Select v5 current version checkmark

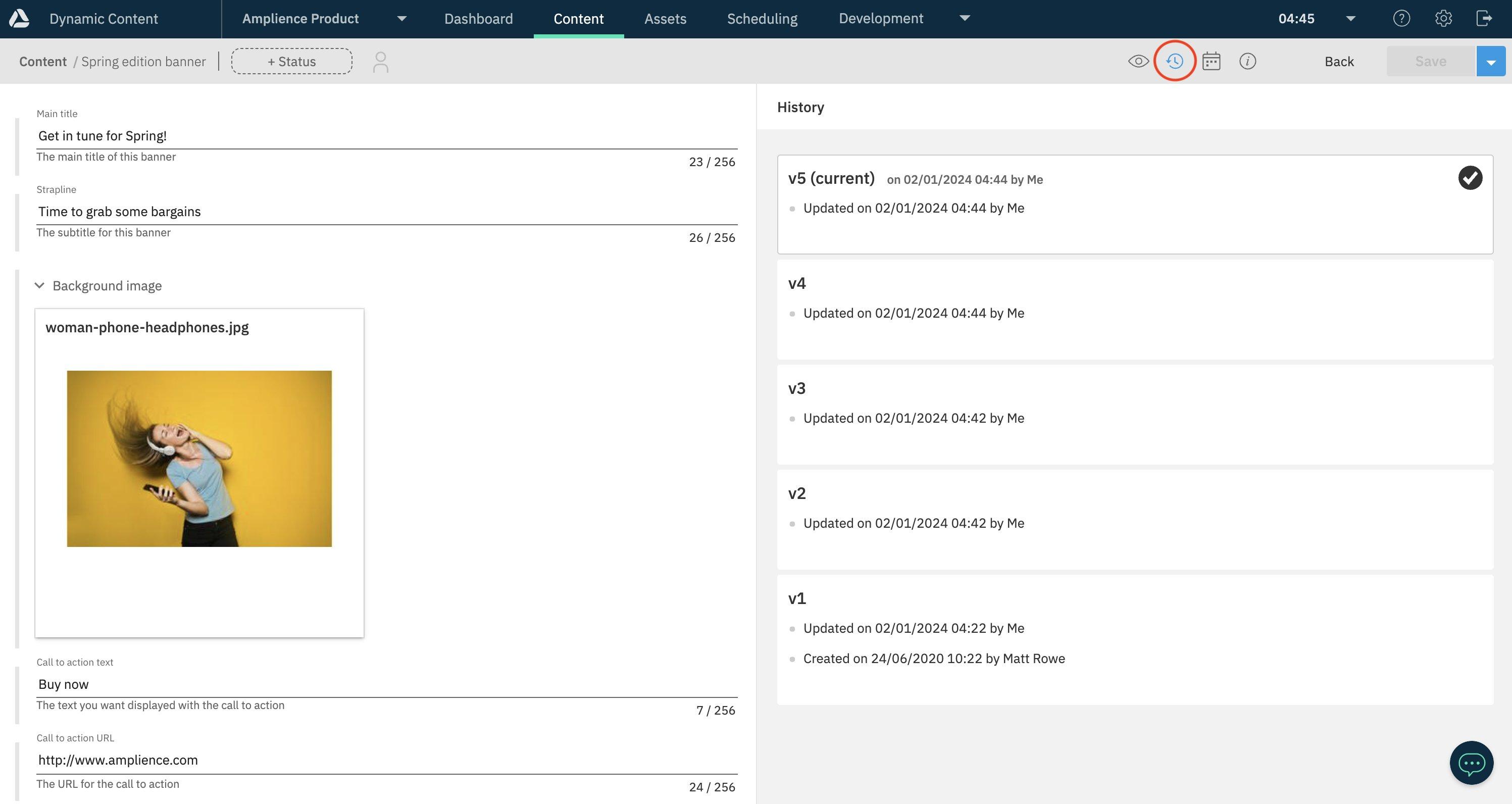tap(1470, 178)
